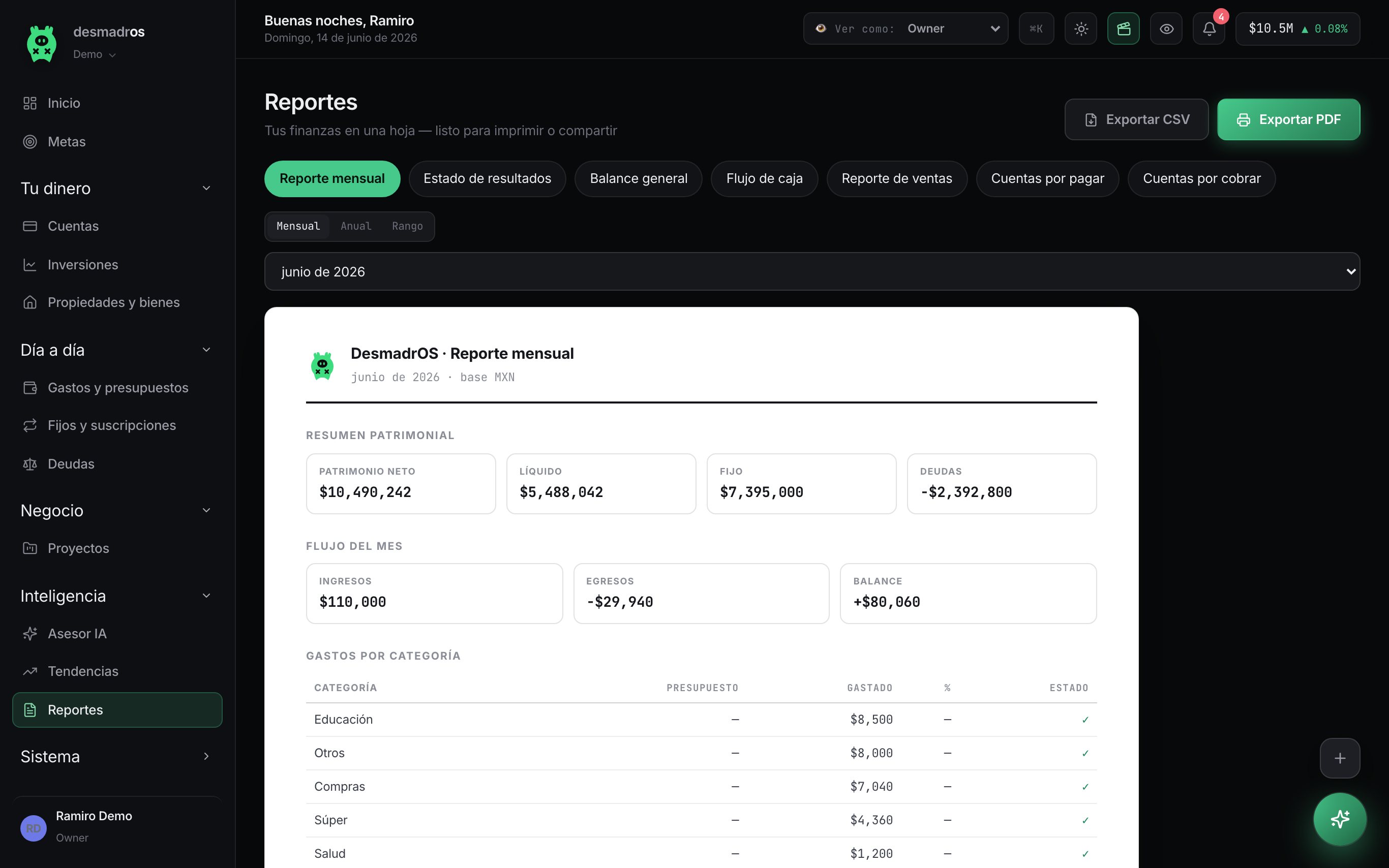Click the Propiedades y bienes house icon
The height and width of the screenshot is (868, 1389).
tap(30, 302)
